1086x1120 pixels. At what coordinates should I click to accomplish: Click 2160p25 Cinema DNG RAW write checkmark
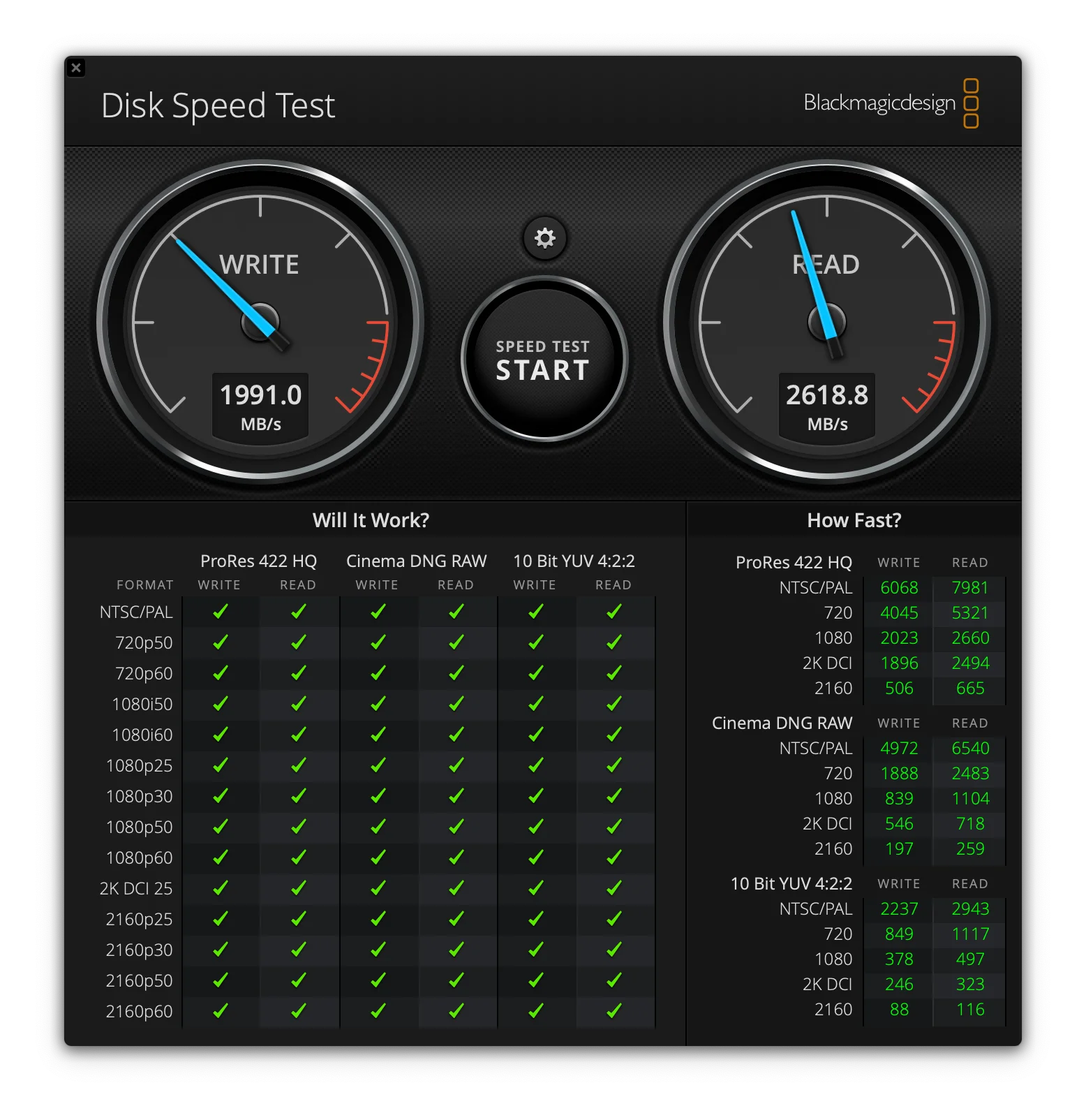click(378, 919)
